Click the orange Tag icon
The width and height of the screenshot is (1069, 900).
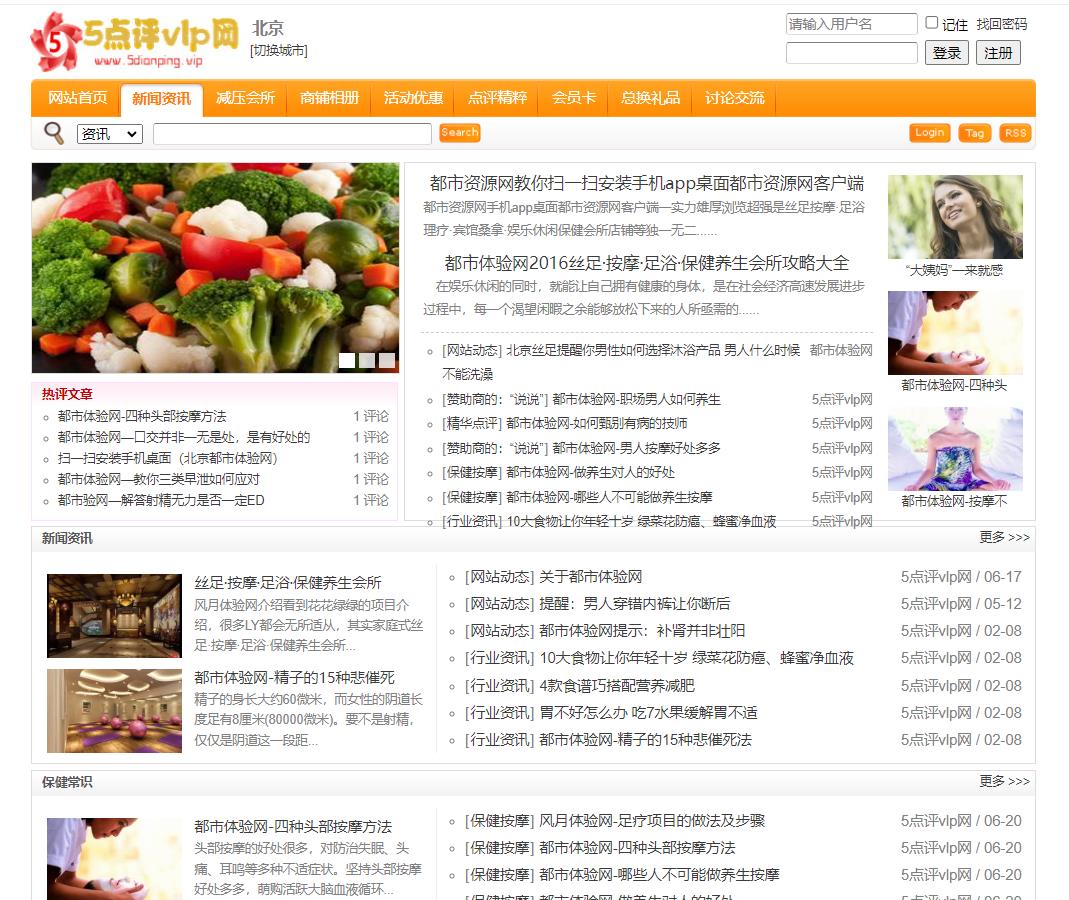974,132
